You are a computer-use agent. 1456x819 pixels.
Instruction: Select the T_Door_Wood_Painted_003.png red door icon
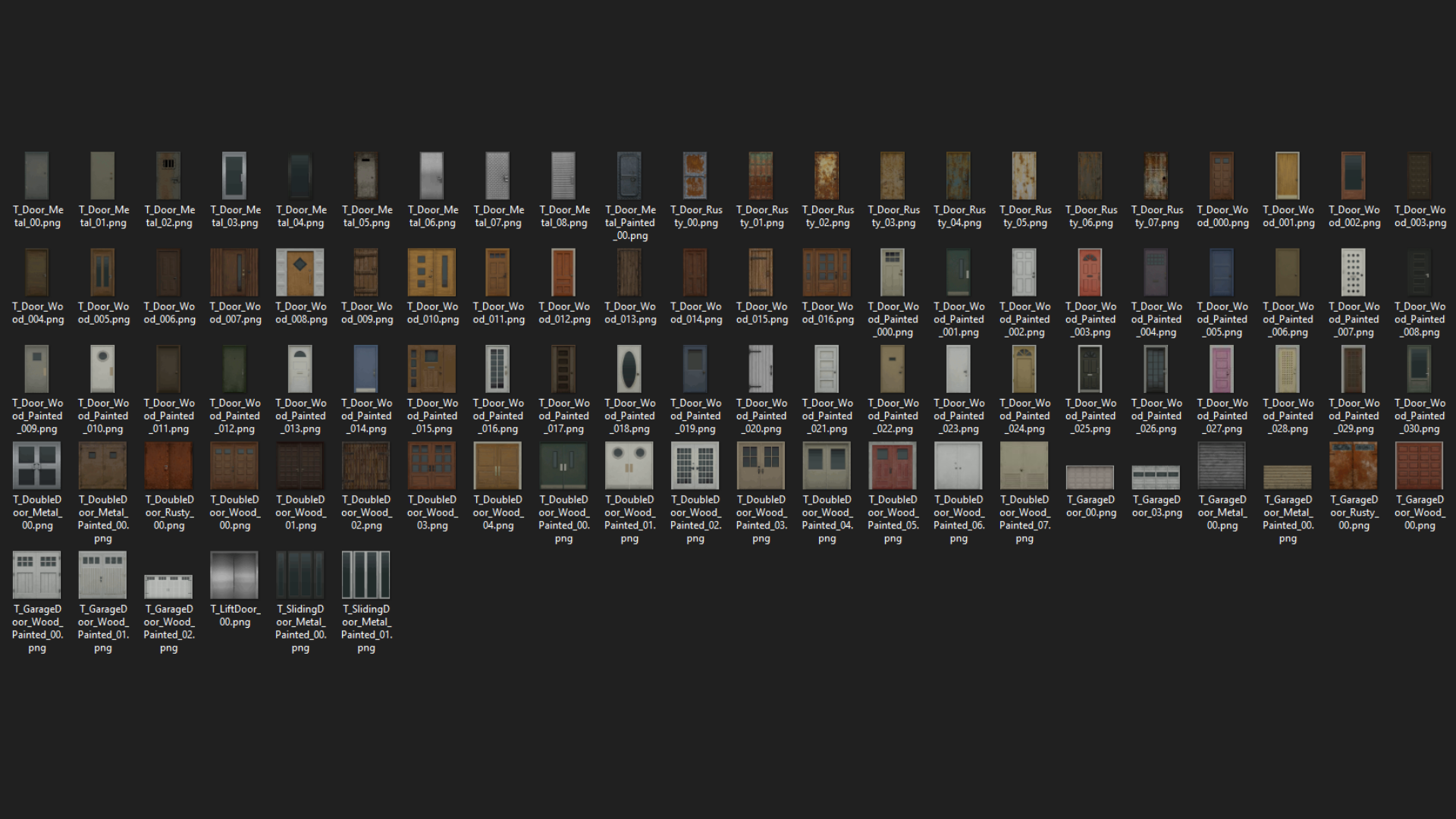pos(1090,272)
